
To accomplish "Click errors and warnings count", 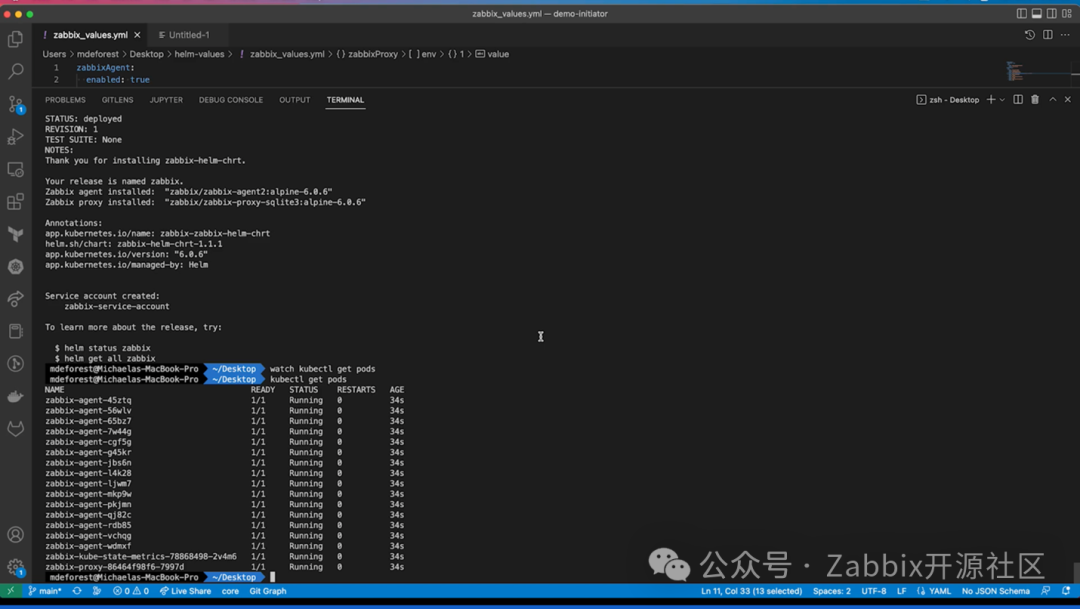I will tap(131, 591).
